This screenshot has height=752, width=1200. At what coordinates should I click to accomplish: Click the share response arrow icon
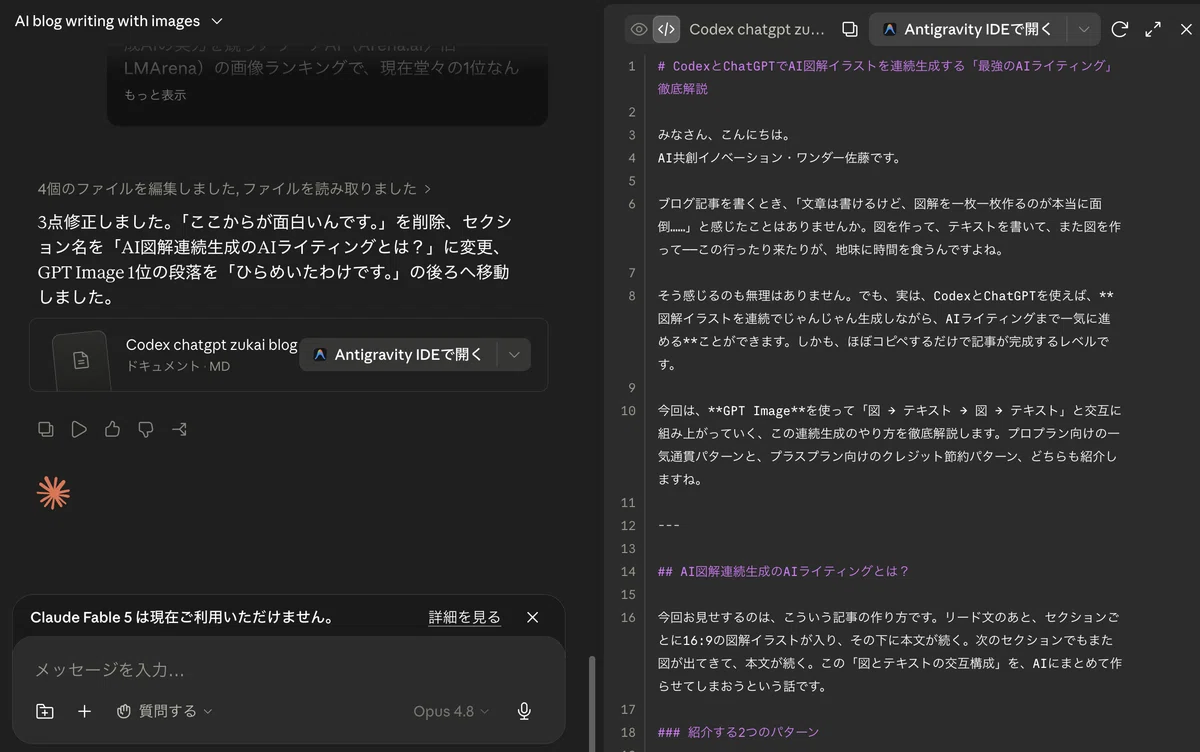click(x=179, y=429)
